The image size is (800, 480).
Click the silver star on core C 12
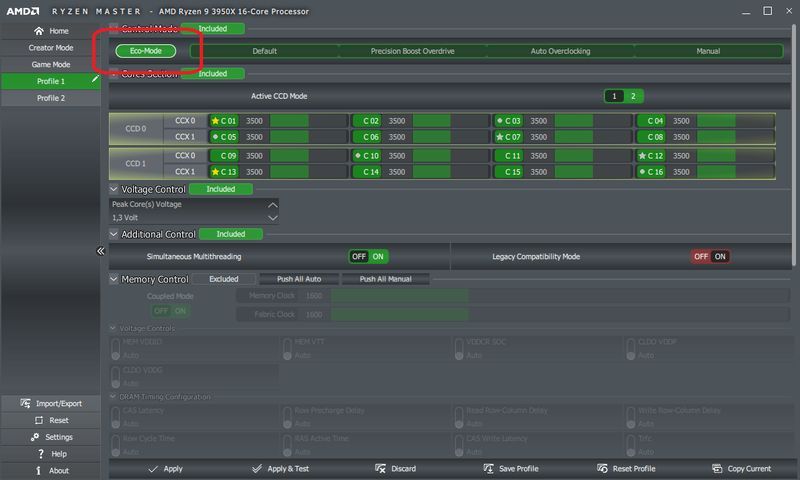tap(642, 156)
